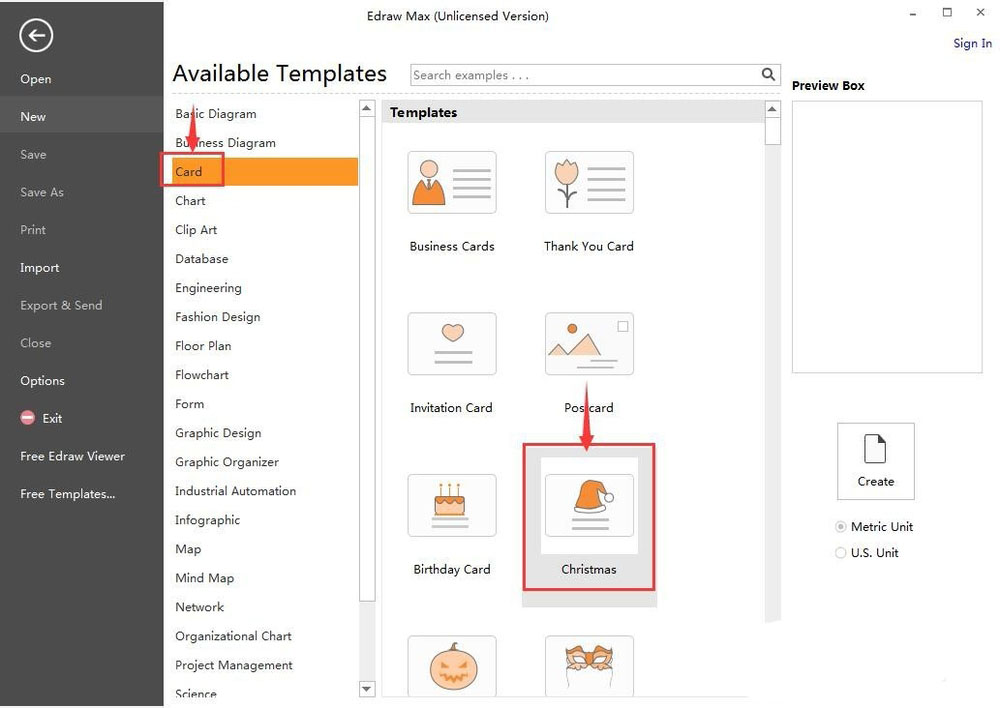Open Print in the sidebar
Screen dimensions: 1000x708
point(33,230)
